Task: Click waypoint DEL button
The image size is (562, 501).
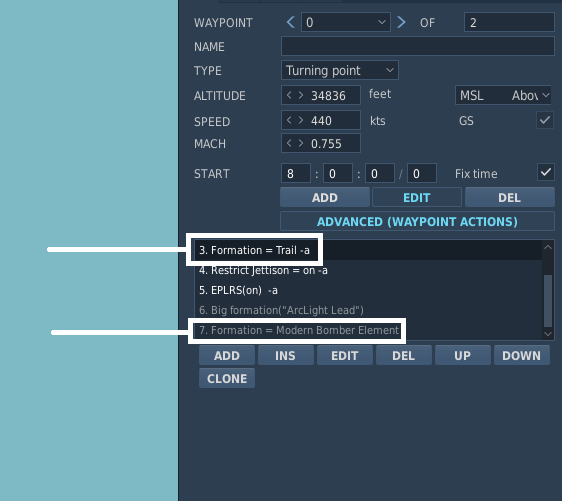Action: pos(509,197)
